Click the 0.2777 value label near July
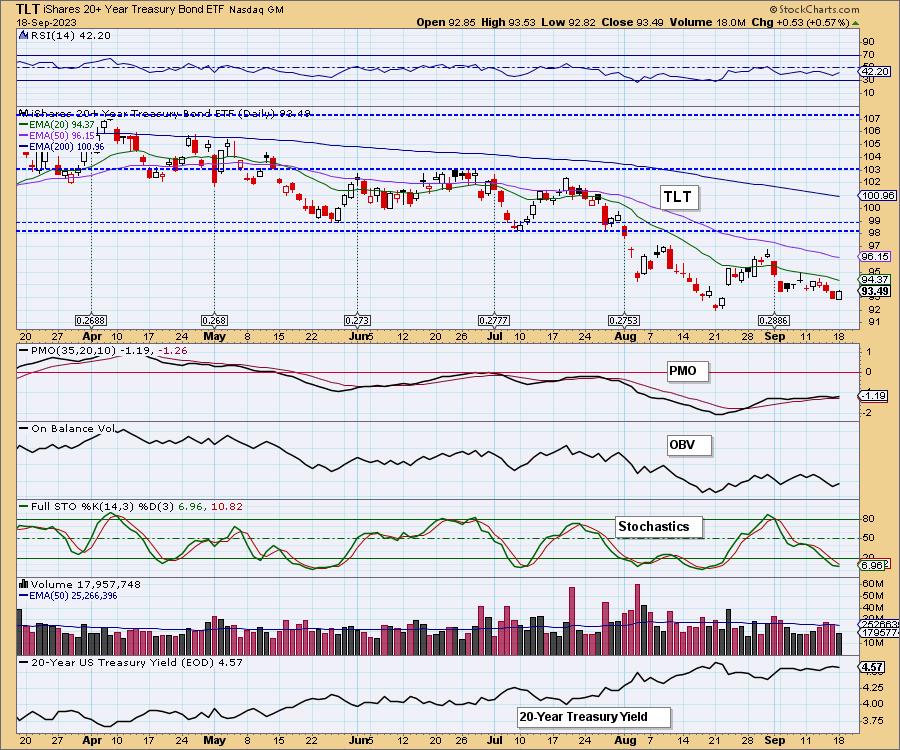The width and height of the screenshot is (900, 750). (x=494, y=320)
